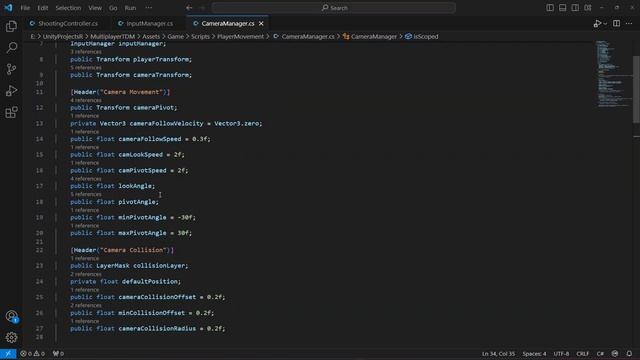This screenshot has width=640, height=360.
Task: Click the ports forwarded status indicator
Action: (x=58, y=353)
